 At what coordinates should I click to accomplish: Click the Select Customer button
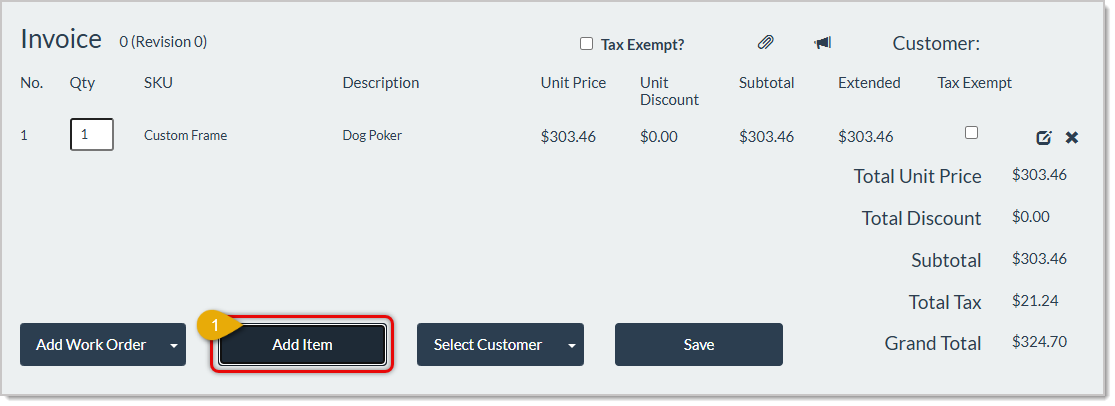pos(489,345)
